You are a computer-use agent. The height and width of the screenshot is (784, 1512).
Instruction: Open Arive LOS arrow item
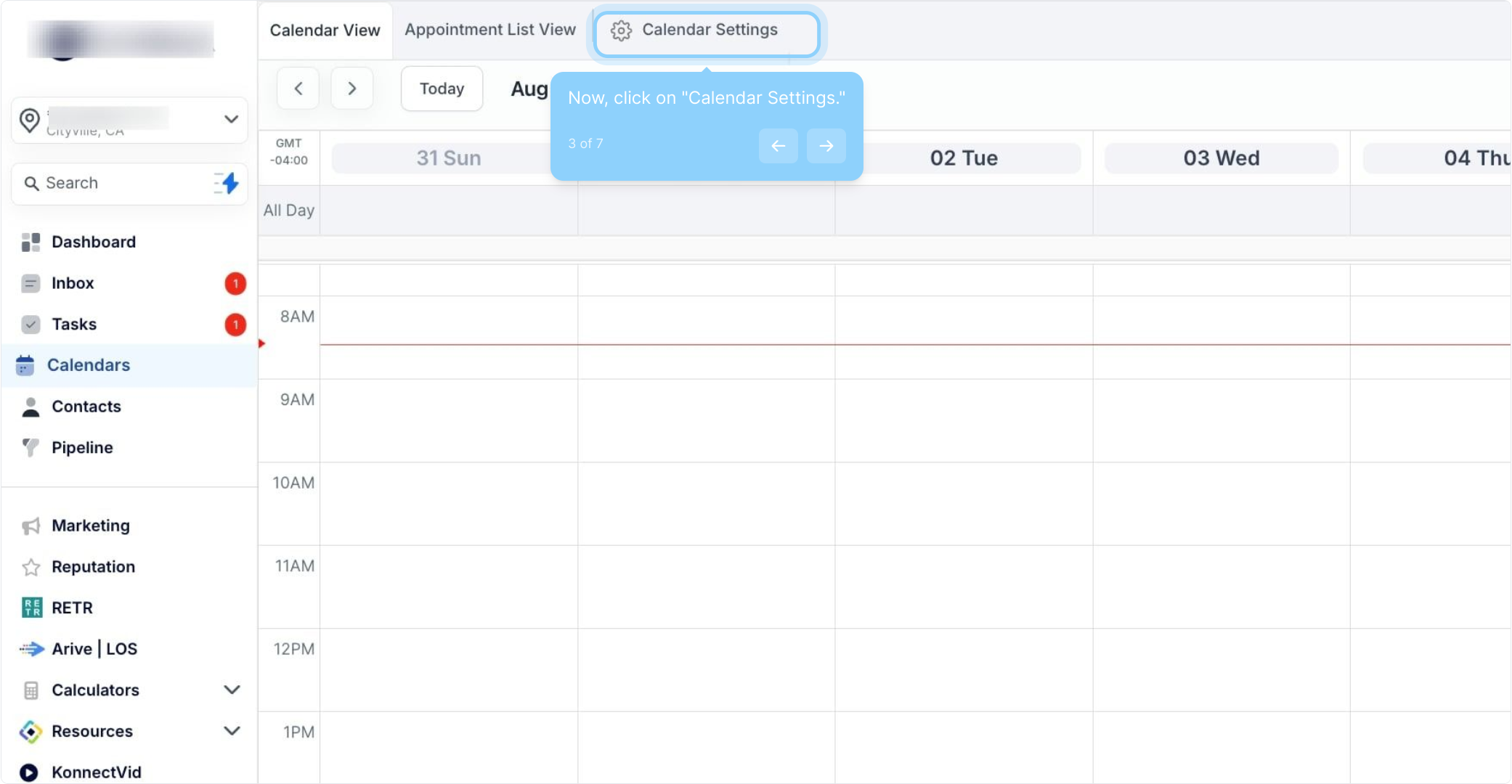point(94,649)
